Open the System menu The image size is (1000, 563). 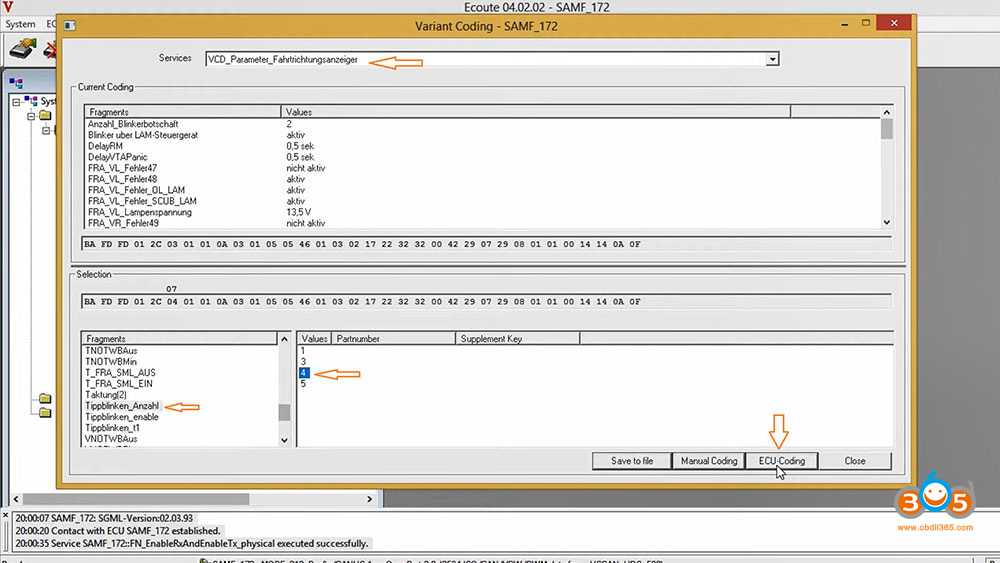20,24
